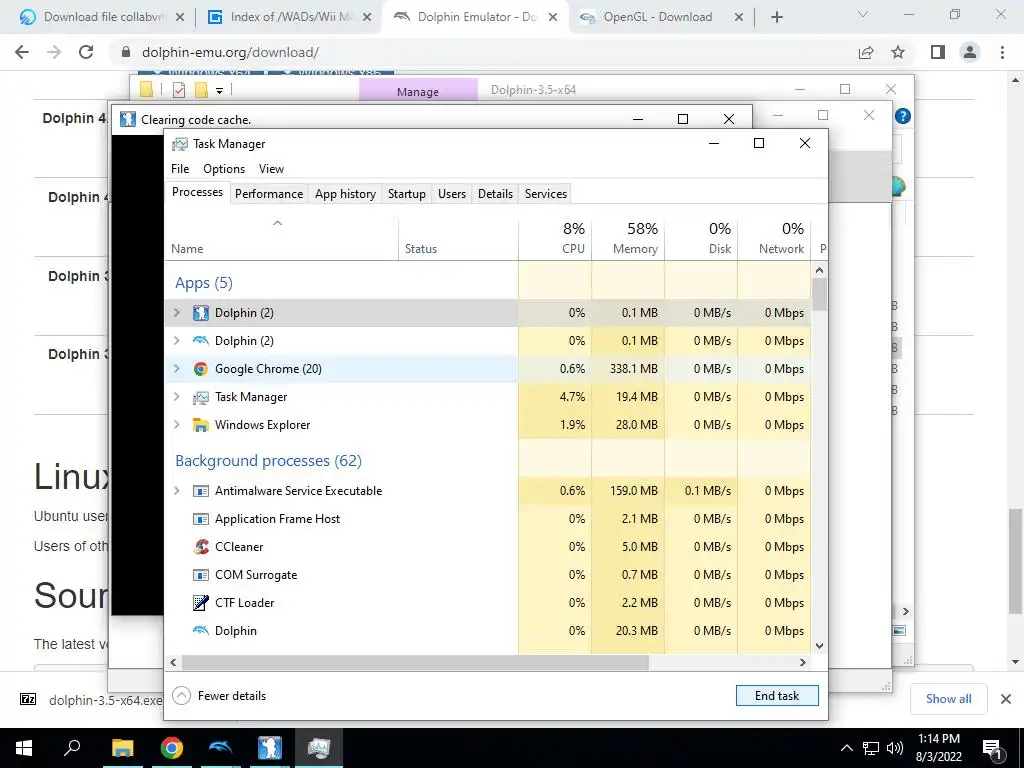The height and width of the screenshot is (768, 1024).
Task: Open File Explorer from the taskbar
Action: pos(122,748)
